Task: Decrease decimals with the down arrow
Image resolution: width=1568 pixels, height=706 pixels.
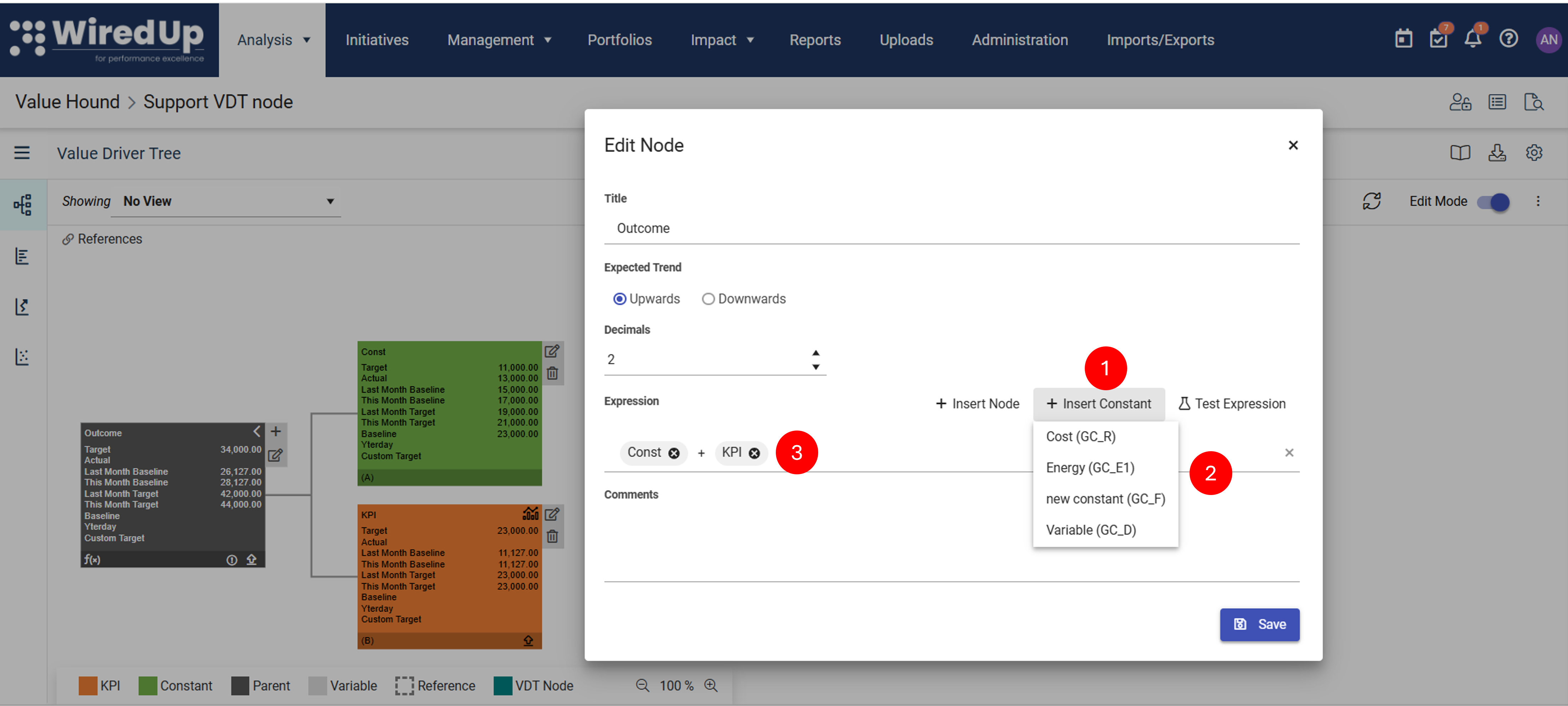Action: tap(816, 366)
